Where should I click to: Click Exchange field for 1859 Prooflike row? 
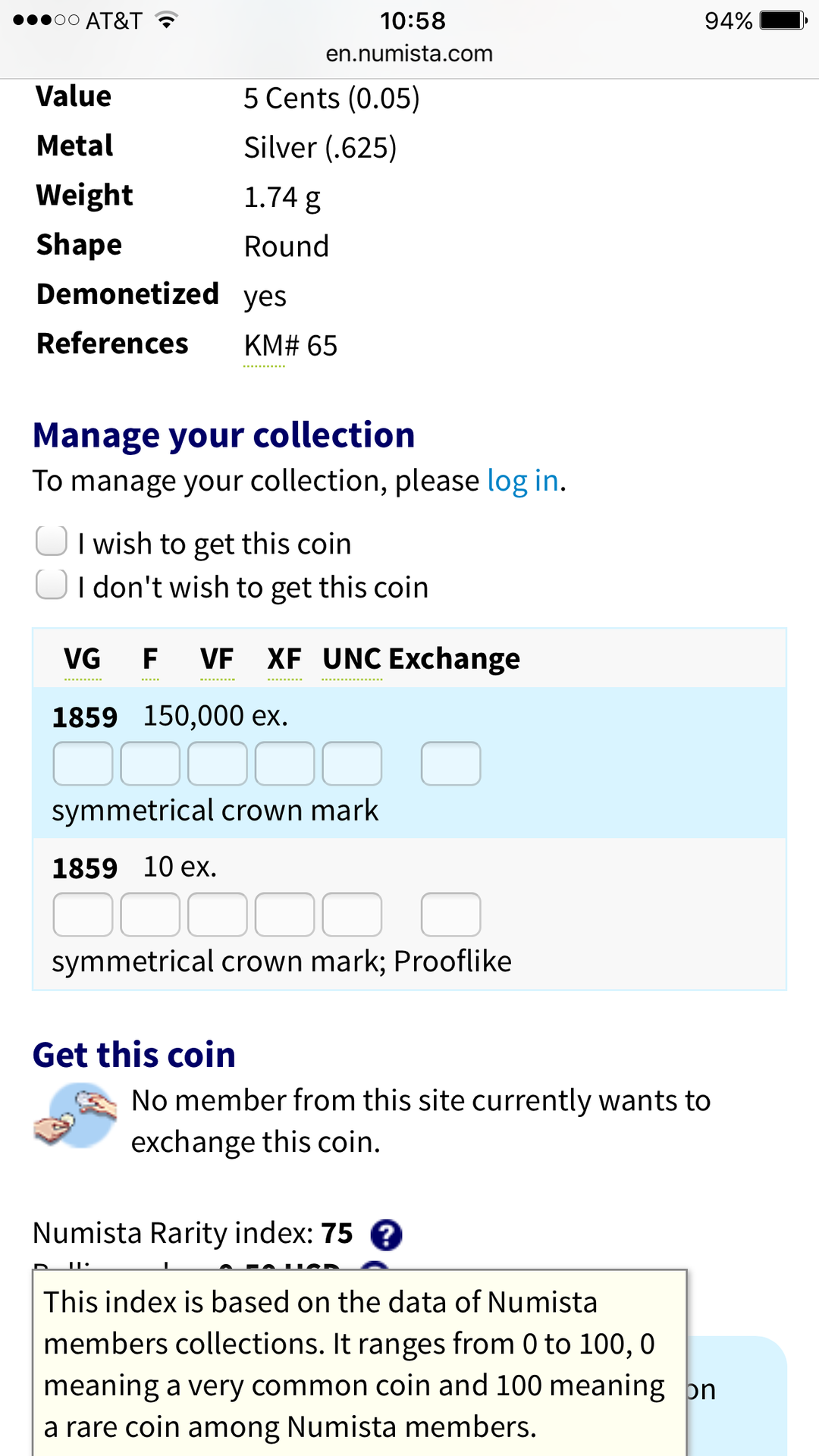click(x=450, y=915)
